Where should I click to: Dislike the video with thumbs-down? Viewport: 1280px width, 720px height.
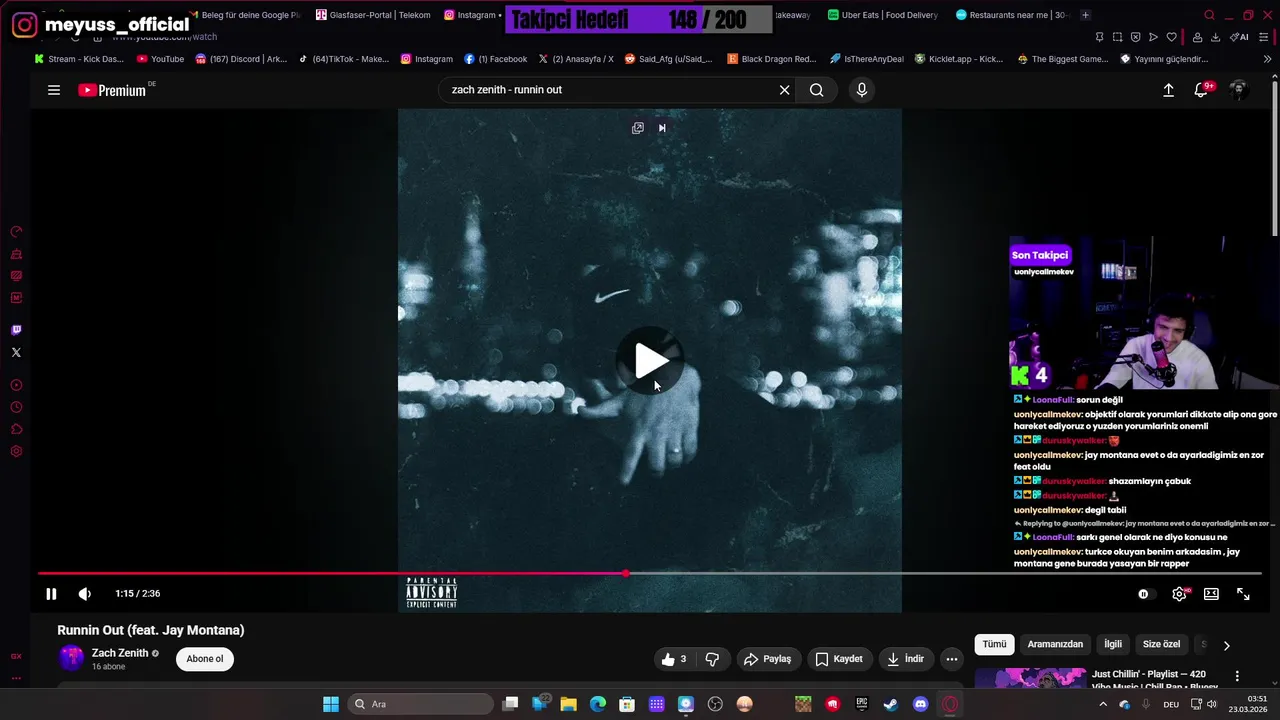[x=712, y=659]
